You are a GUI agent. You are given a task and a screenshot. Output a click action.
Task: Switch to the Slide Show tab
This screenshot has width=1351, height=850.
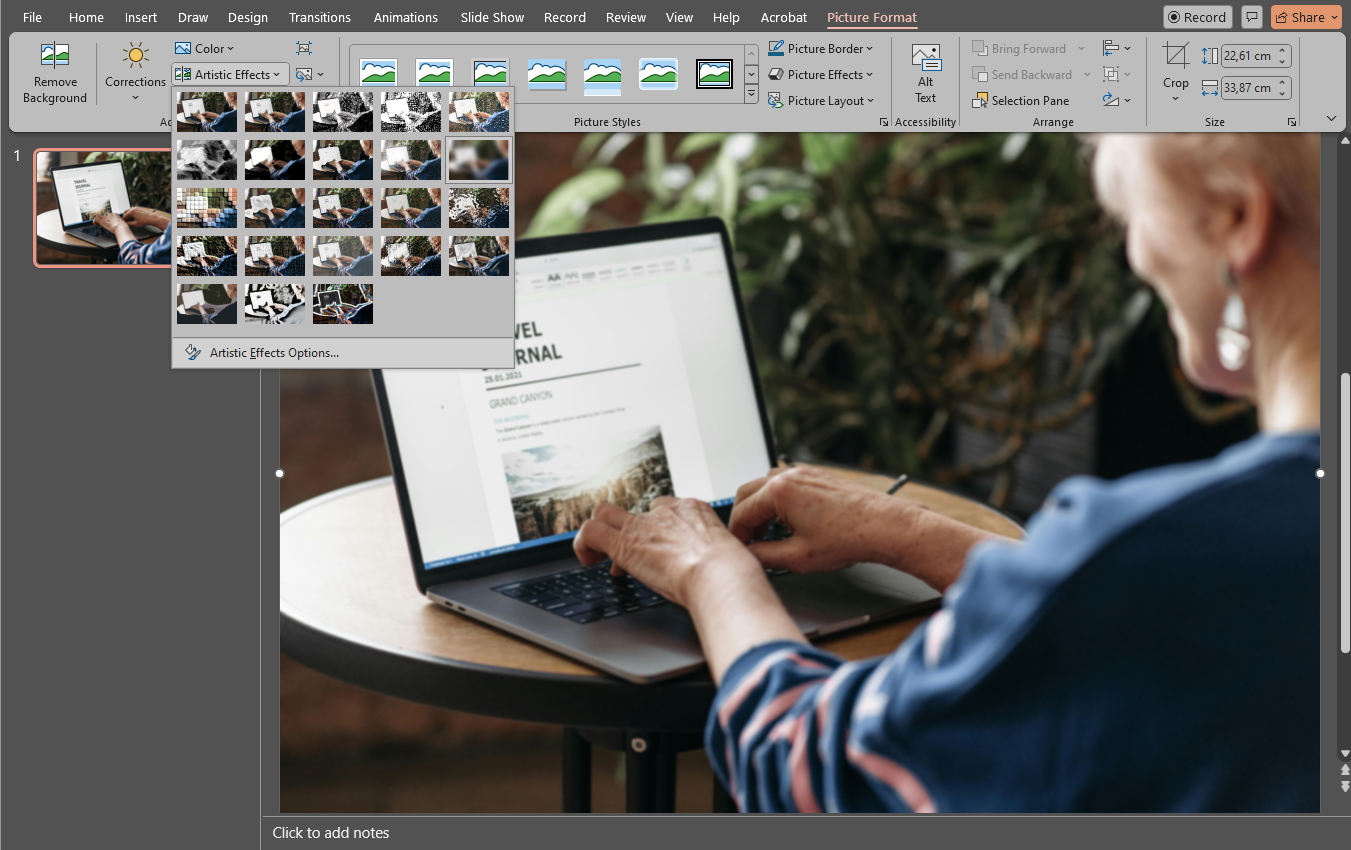492,17
